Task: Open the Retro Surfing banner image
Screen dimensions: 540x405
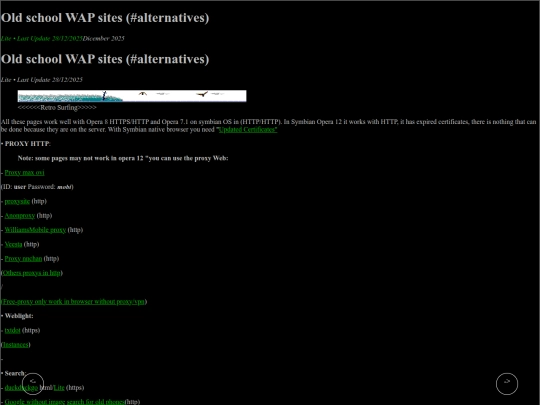Action: (132, 96)
